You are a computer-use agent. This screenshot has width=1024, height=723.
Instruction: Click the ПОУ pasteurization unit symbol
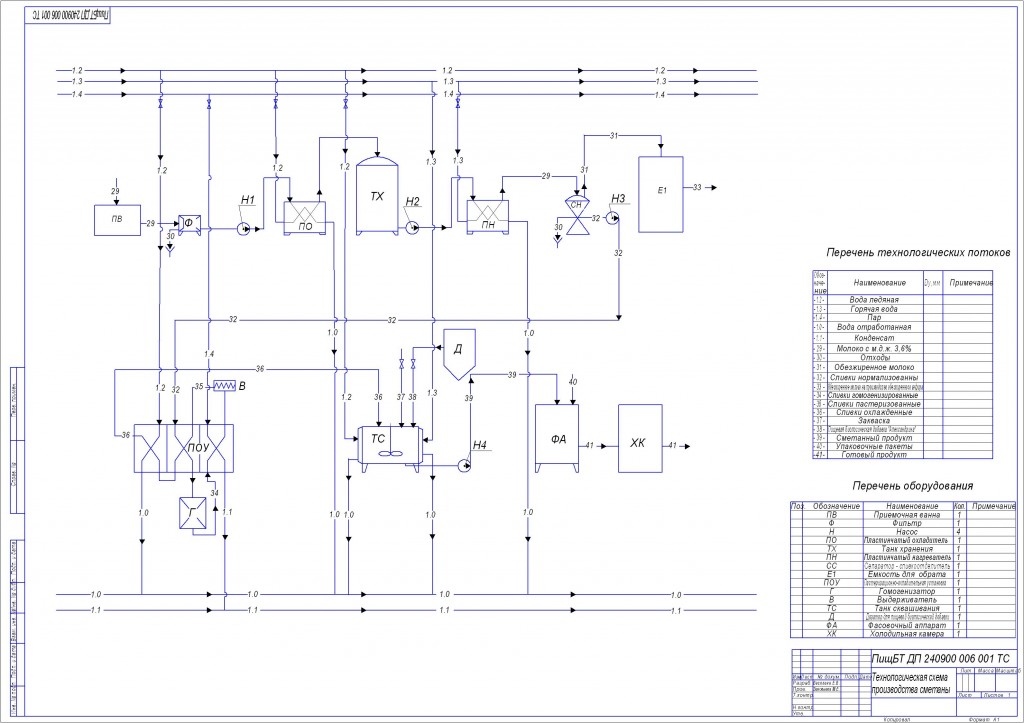pyautogui.click(x=184, y=448)
